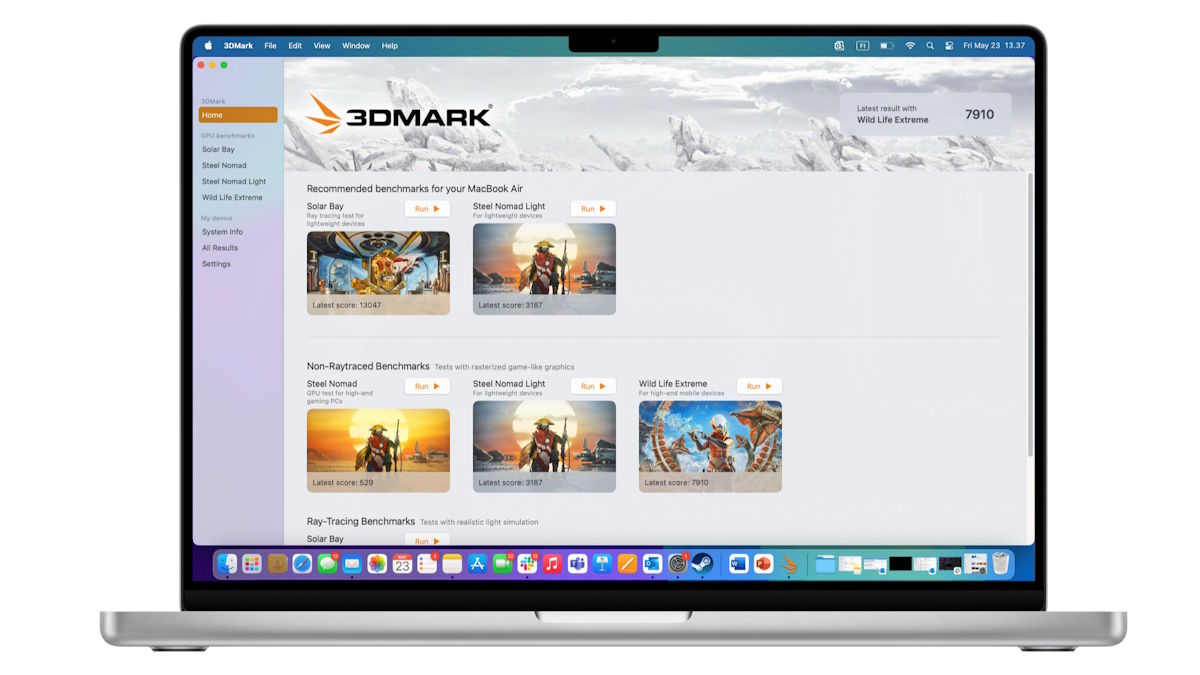This screenshot has height=675, width=1200.
Task: Open the Fi input source menu
Action: click(x=862, y=45)
